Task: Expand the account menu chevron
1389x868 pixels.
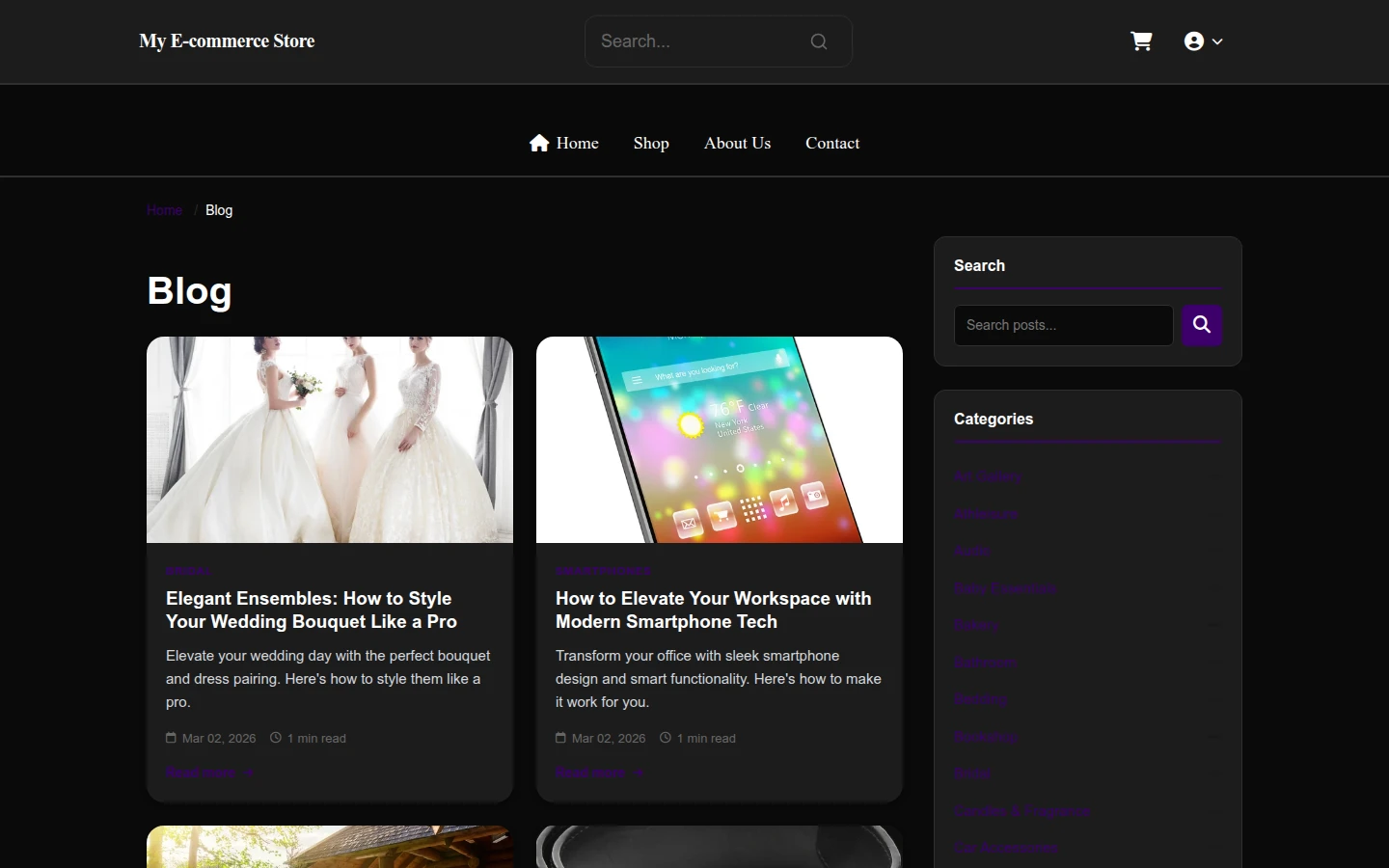Action: (x=1217, y=41)
